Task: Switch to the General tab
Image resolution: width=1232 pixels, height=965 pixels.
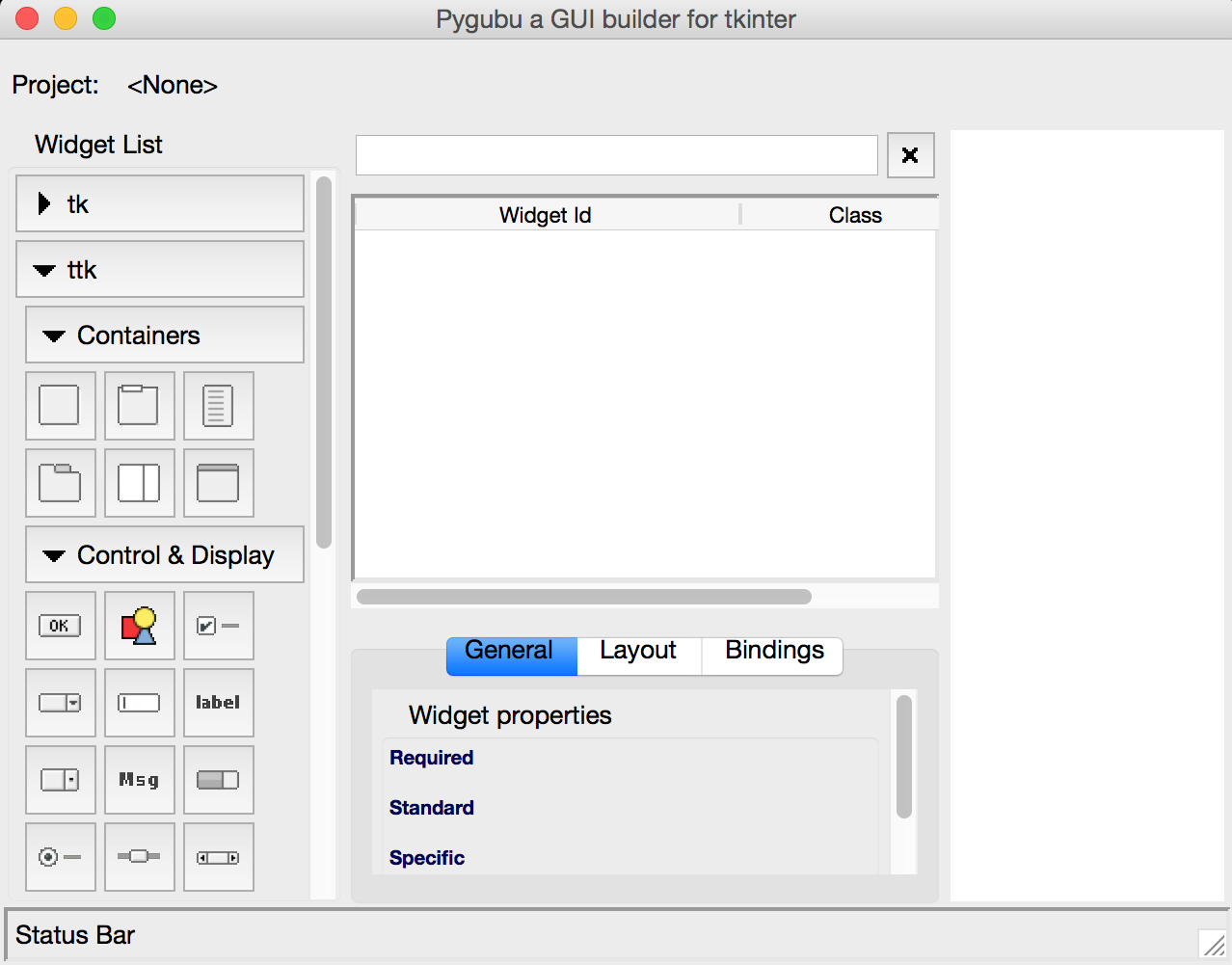Action: (x=512, y=656)
